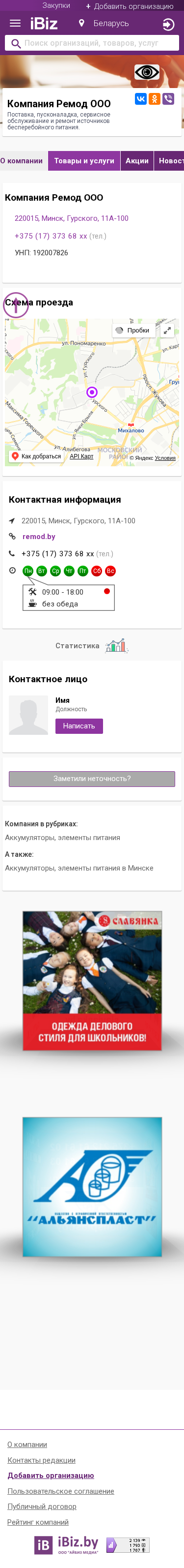Open the Viber contact icon
Image resolution: width=184 pixels, height=1568 pixels.
[168, 98]
